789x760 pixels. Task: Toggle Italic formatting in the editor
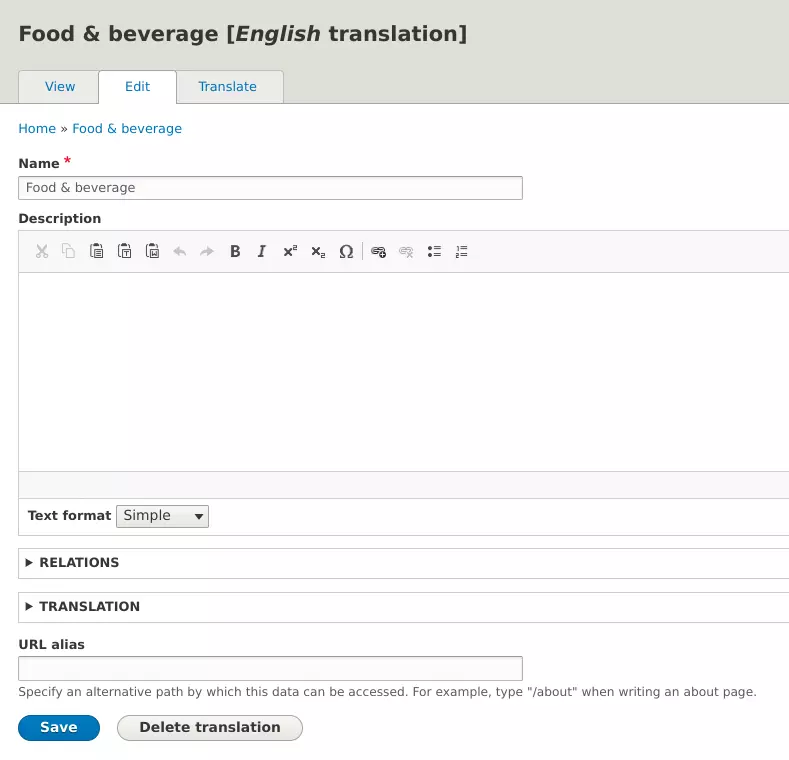[262, 252]
